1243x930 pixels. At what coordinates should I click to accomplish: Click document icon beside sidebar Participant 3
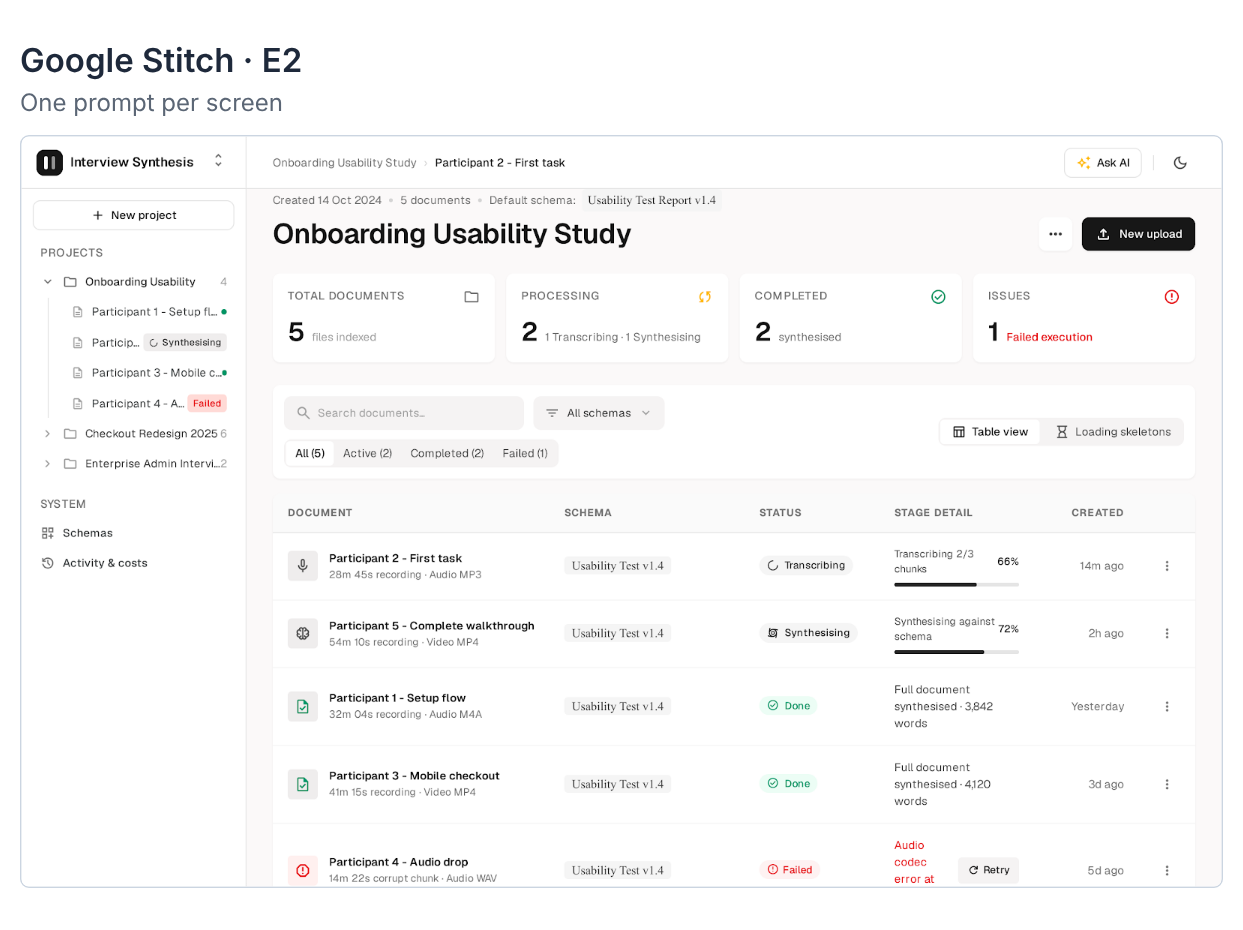tap(78, 373)
